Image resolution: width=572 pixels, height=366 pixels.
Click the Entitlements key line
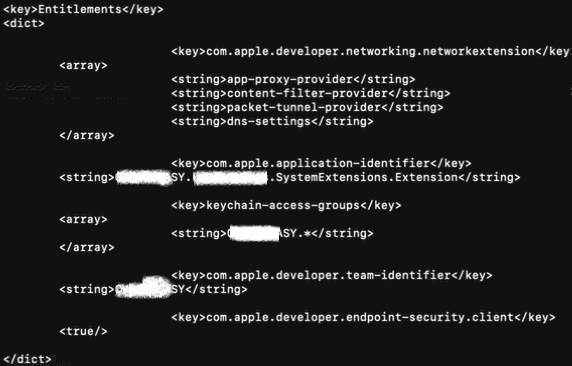point(83,9)
